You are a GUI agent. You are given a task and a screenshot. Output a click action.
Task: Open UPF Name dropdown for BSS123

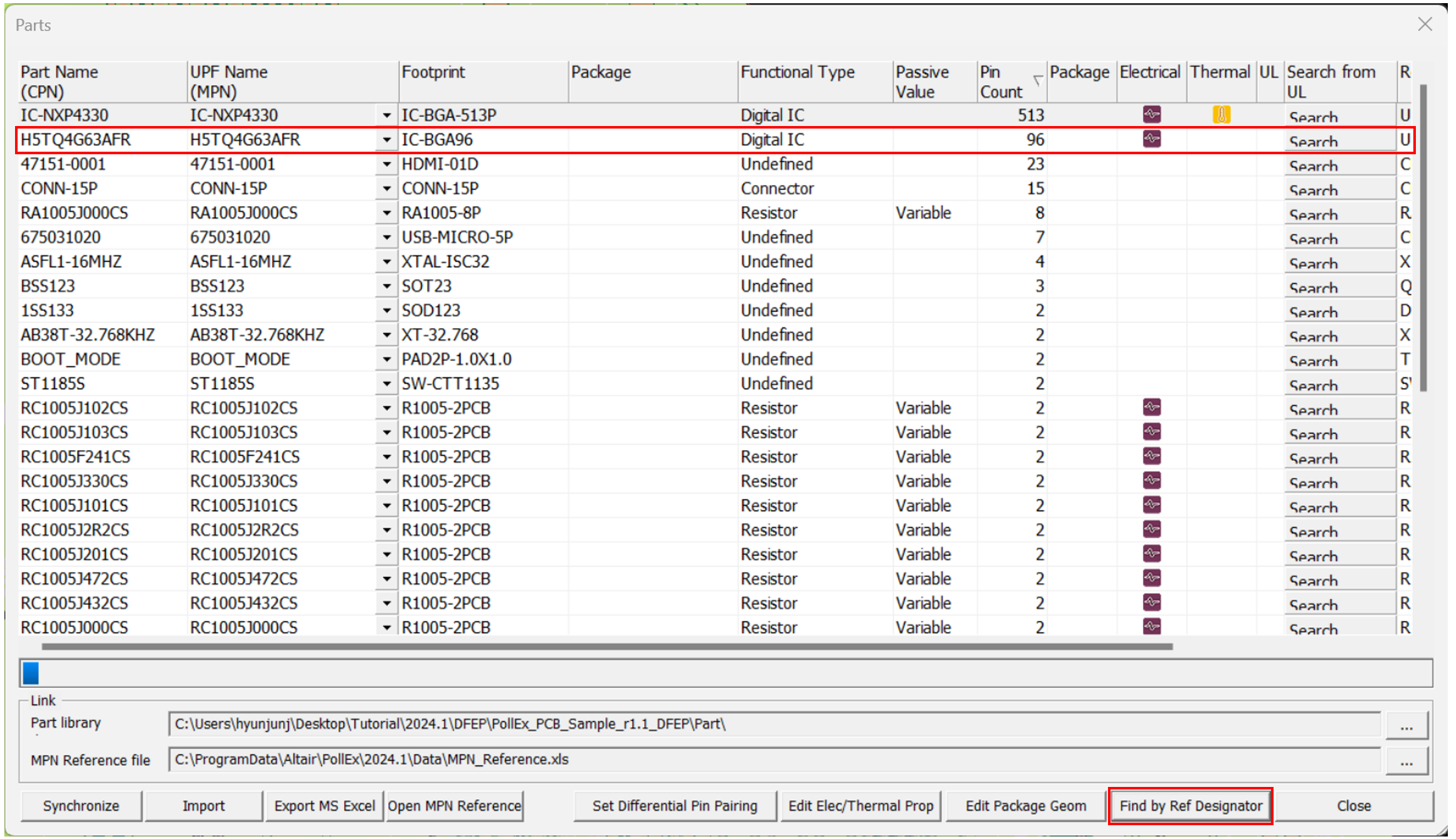386,287
